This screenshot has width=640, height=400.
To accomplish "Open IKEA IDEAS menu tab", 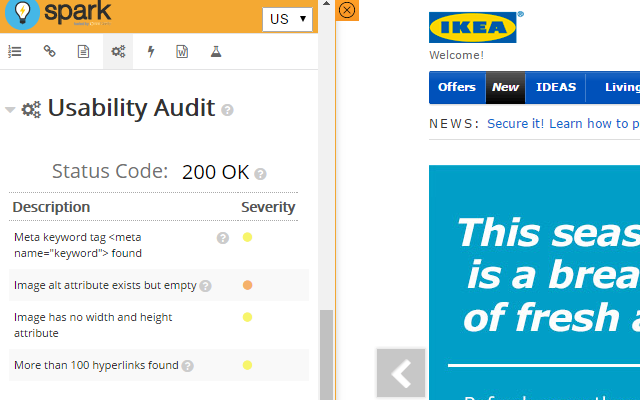I will [556, 87].
